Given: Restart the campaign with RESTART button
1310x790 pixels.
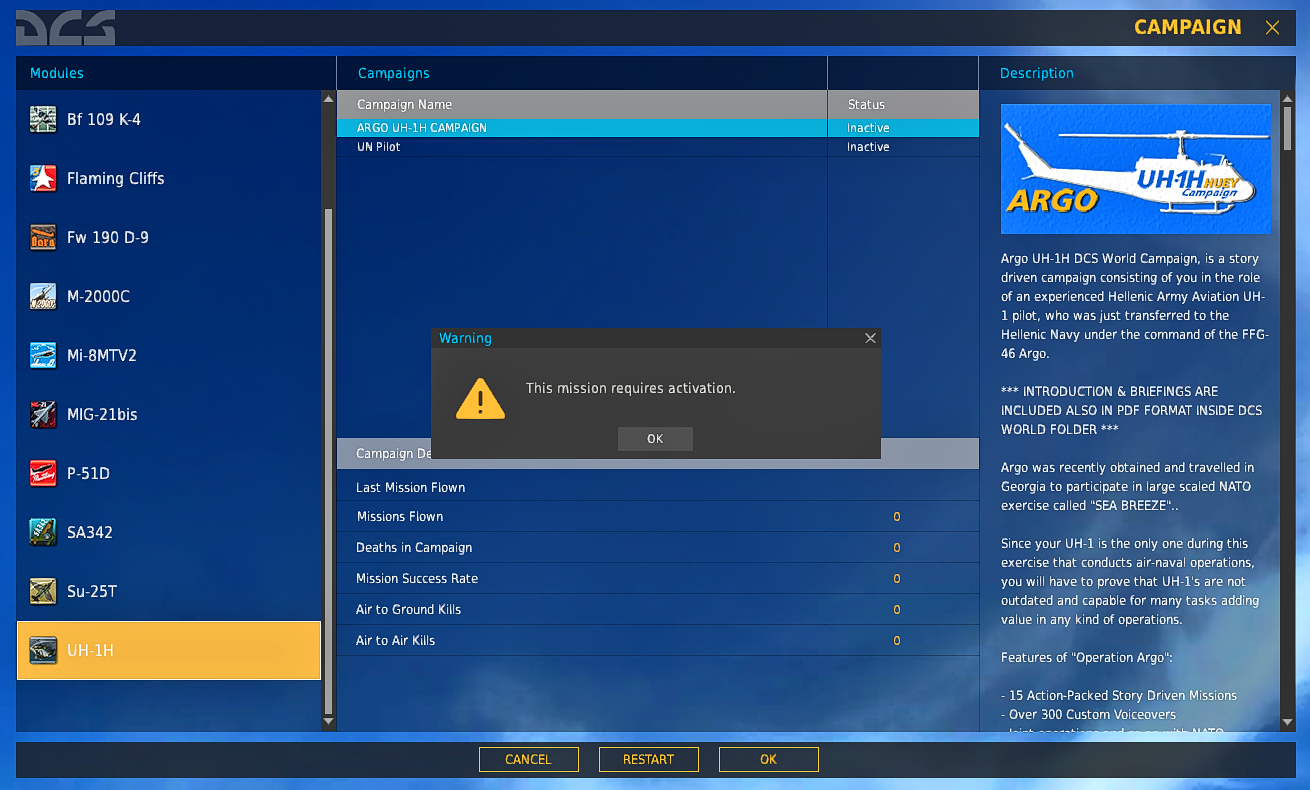Looking at the screenshot, I should [x=648, y=759].
